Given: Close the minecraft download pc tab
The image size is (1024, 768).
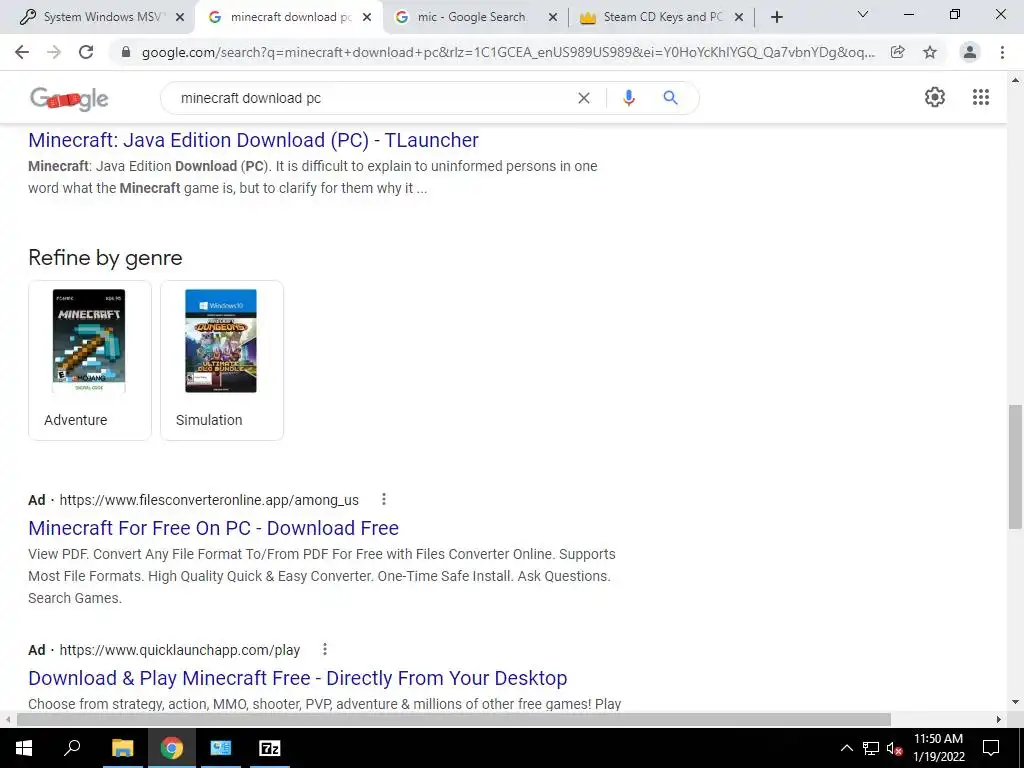Looking at the screenshot, I should [367, 18].
